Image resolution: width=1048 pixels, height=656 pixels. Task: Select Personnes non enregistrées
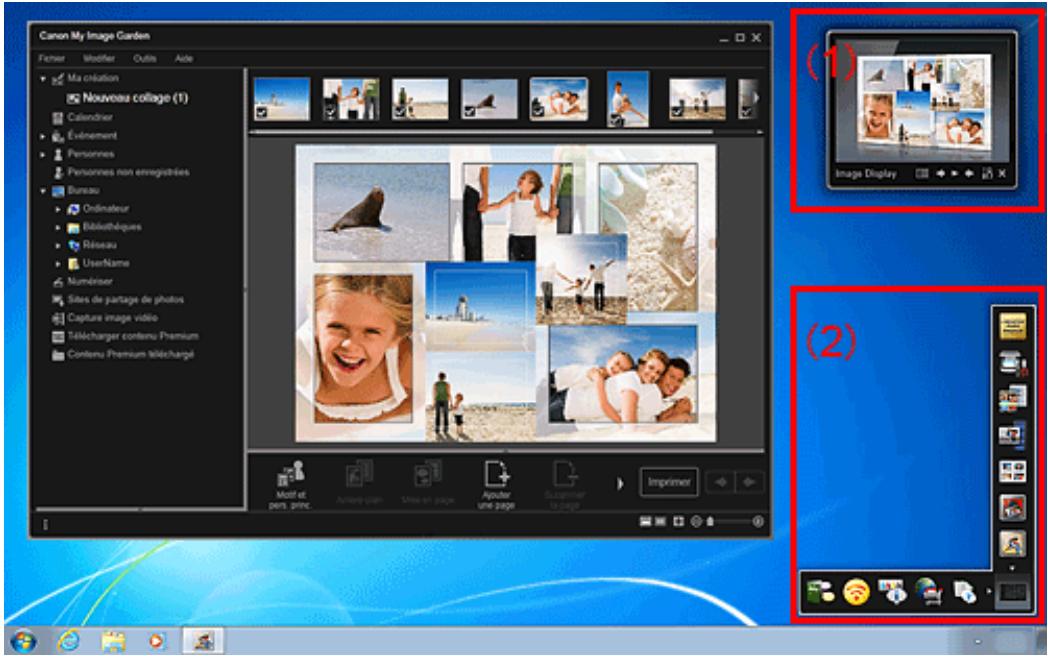pos(128,173)
